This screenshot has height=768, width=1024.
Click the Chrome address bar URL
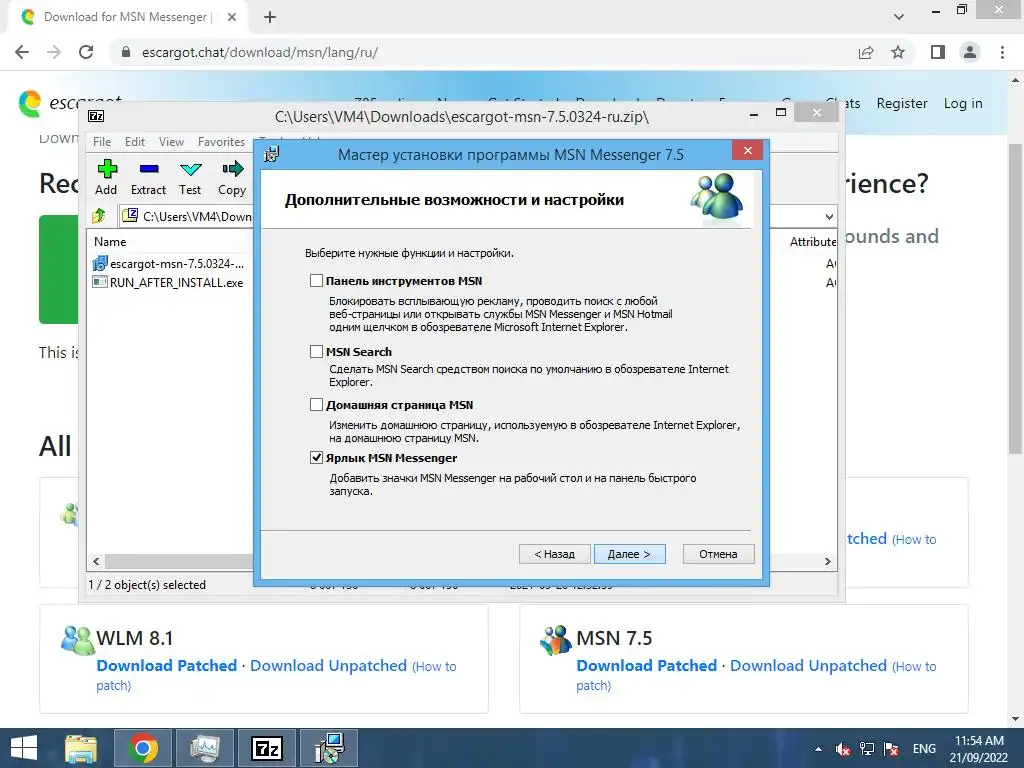click(x=260, y=52)
